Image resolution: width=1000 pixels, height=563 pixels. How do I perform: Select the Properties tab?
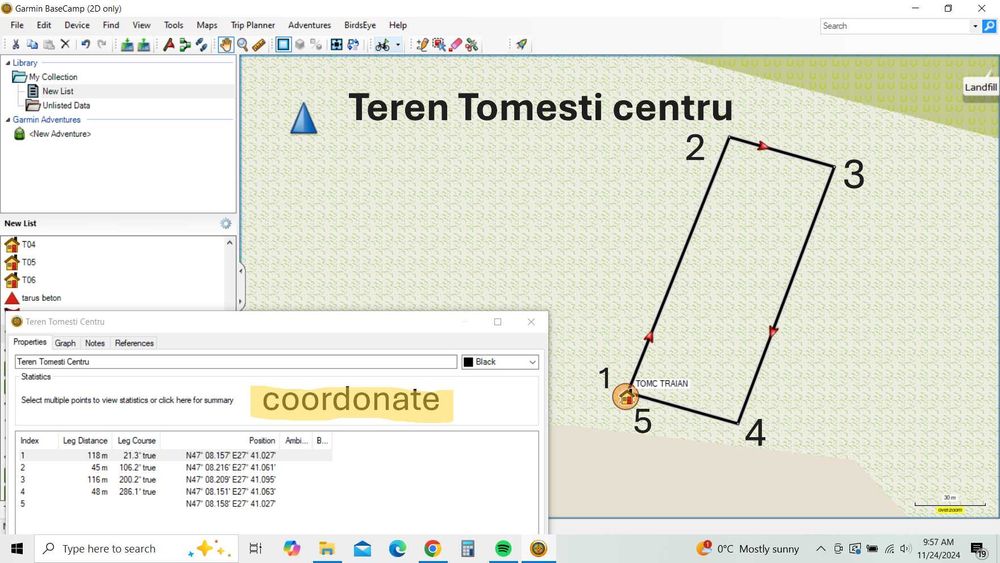[30, 342]
